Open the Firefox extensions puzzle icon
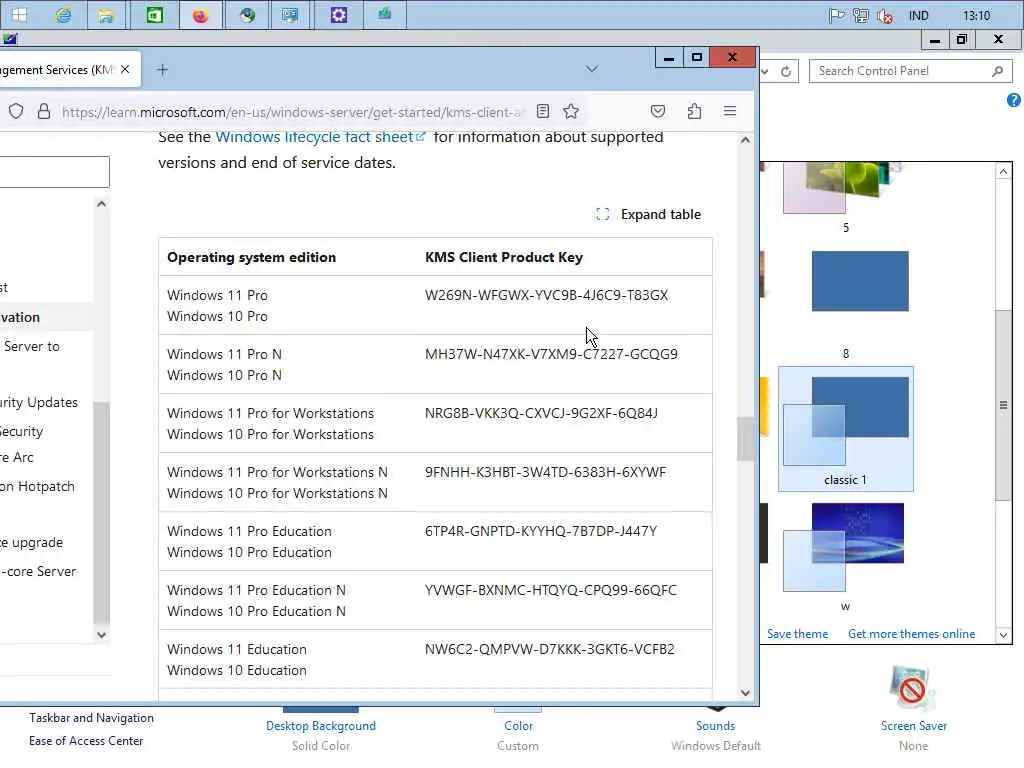This screenshot has width=1024, height=768. tap(694, 112)
